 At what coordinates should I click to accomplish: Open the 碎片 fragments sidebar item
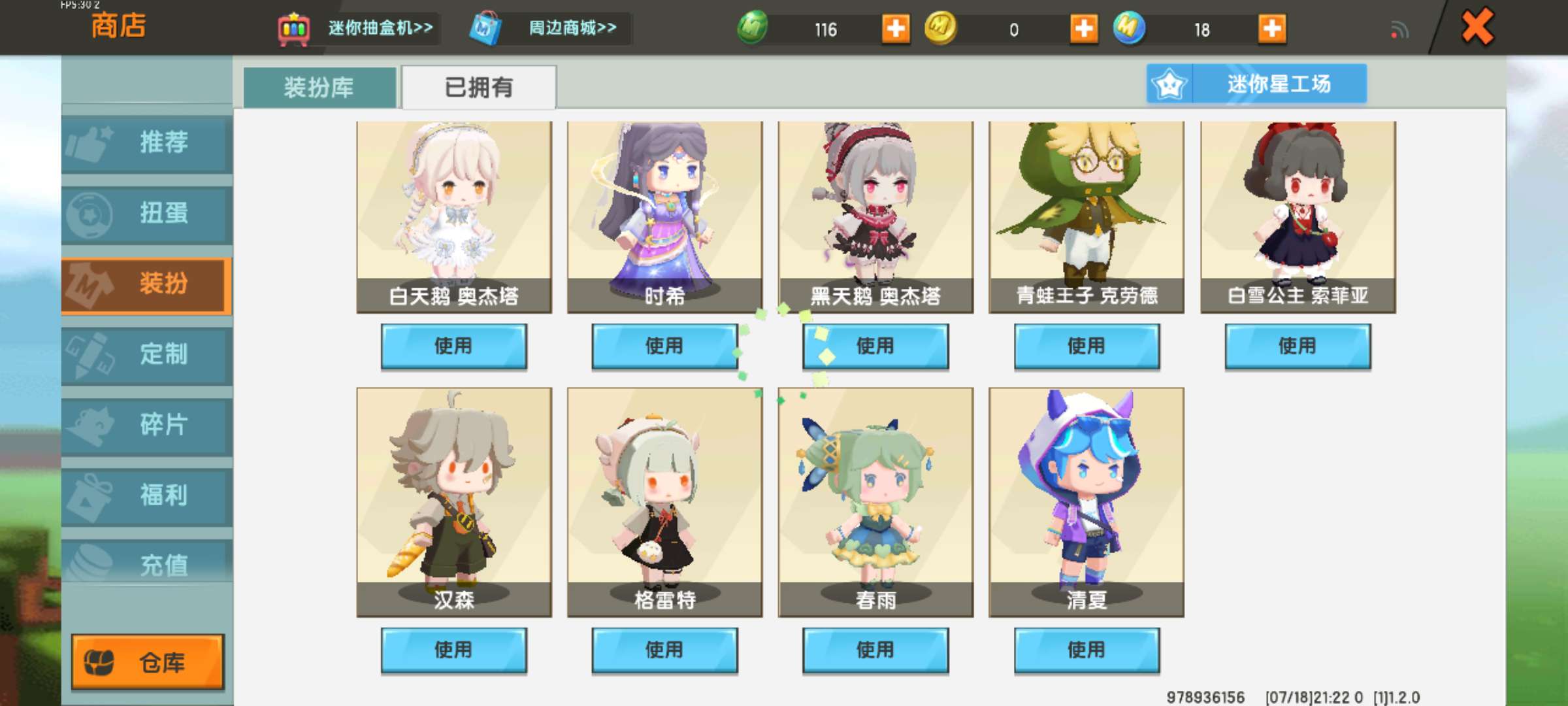147,426
